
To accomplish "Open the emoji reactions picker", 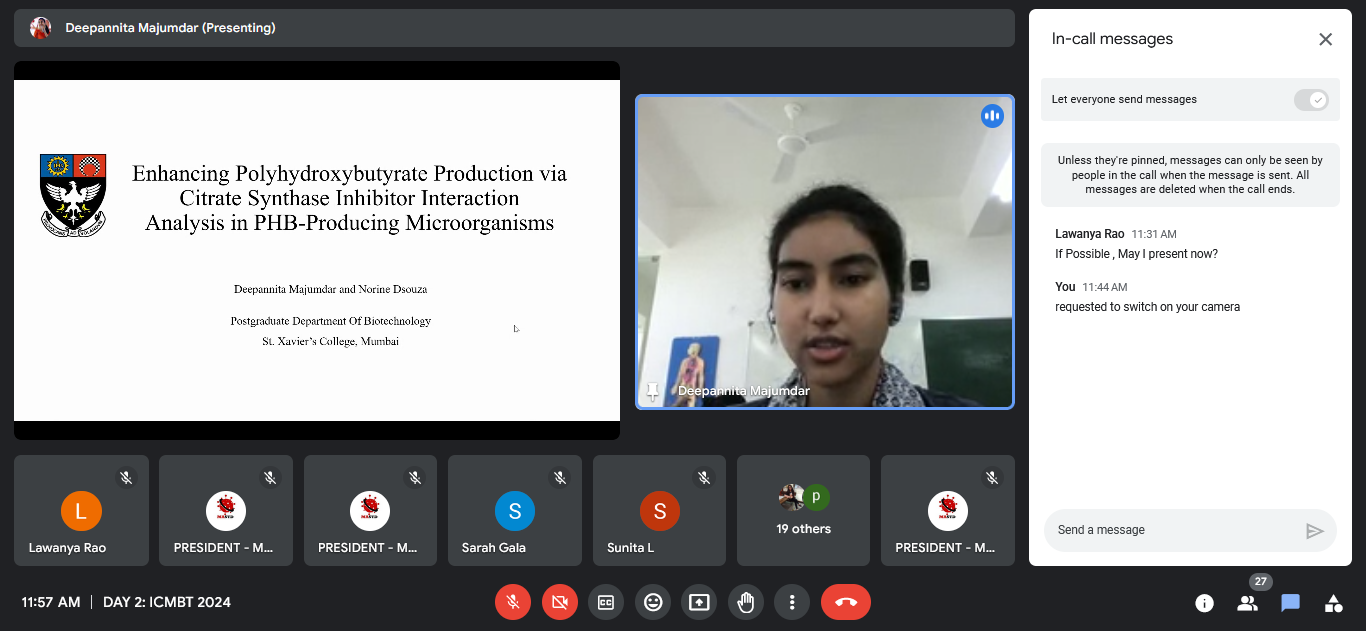I will pyautogui.click(x=653, y=602).
